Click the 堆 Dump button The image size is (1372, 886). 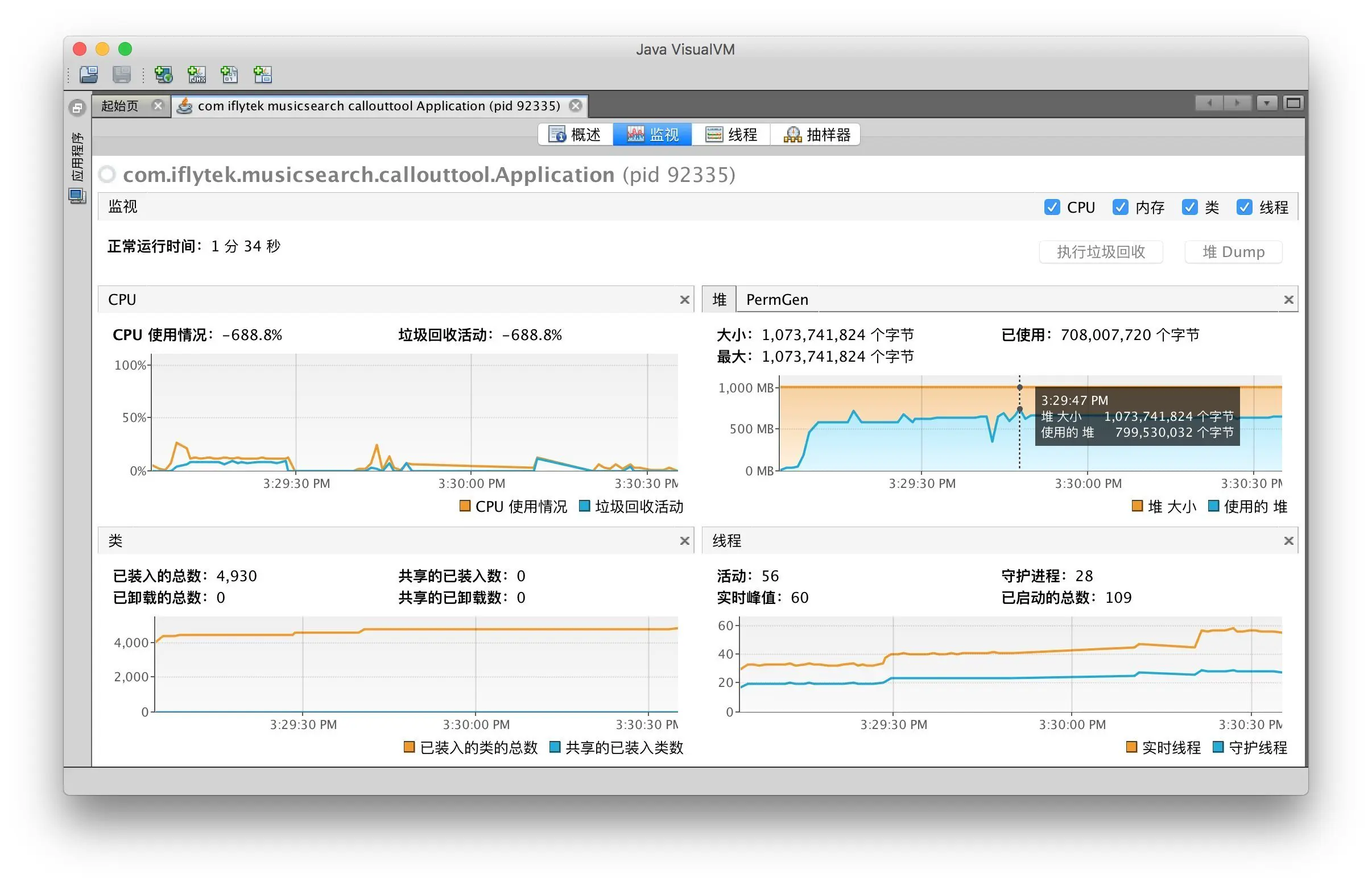(1233, 252)
